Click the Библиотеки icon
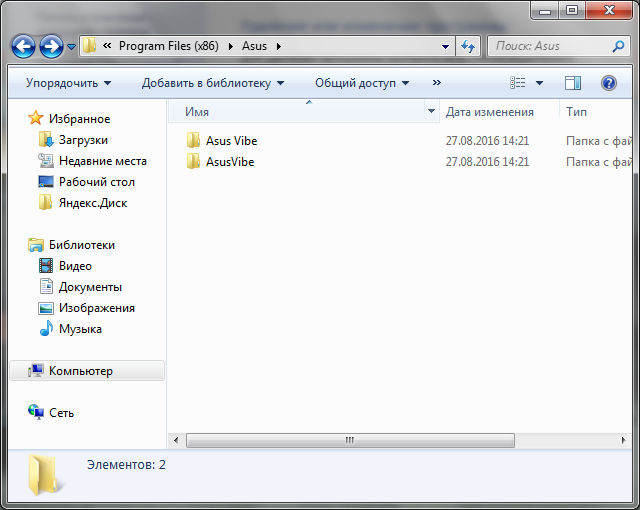Image resolution: width=640 pixels, height=510 pixels. click(36, 244)
